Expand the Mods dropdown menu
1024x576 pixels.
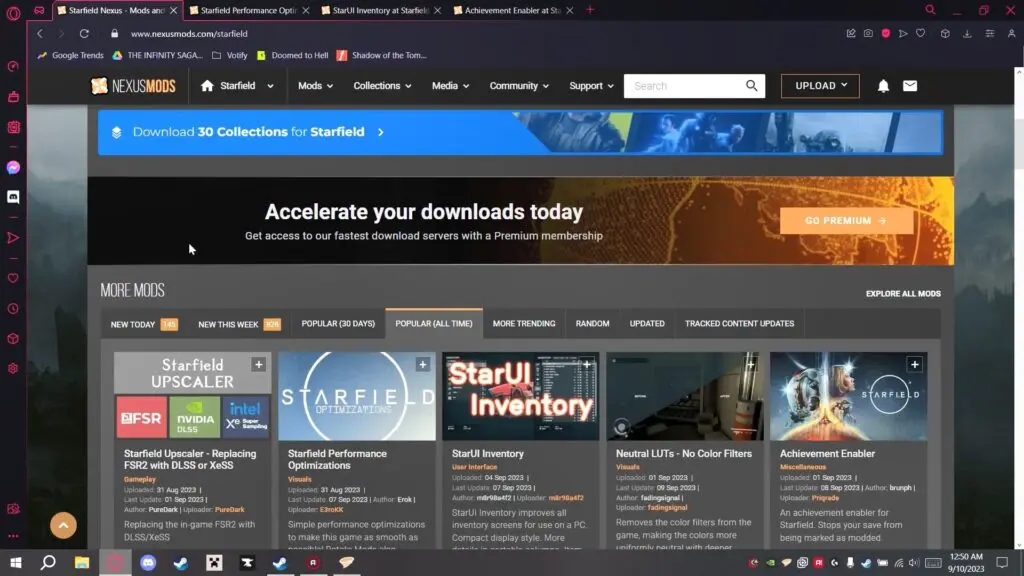[x=315, y=86]
